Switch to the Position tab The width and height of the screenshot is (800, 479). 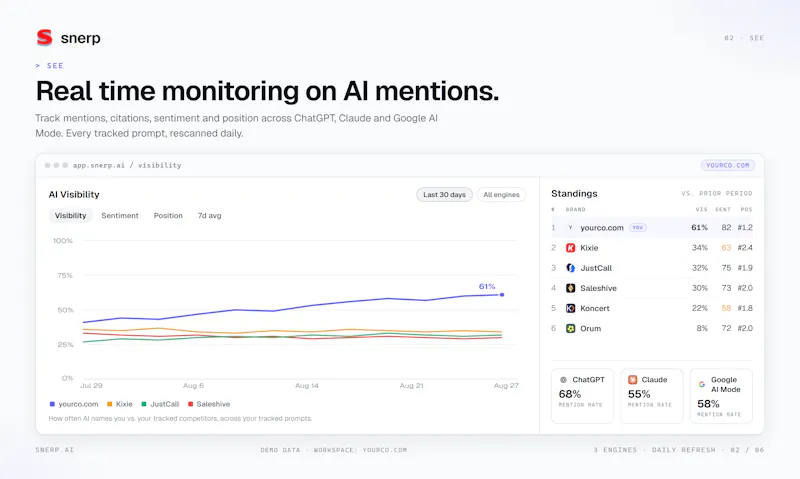[168, 216]
